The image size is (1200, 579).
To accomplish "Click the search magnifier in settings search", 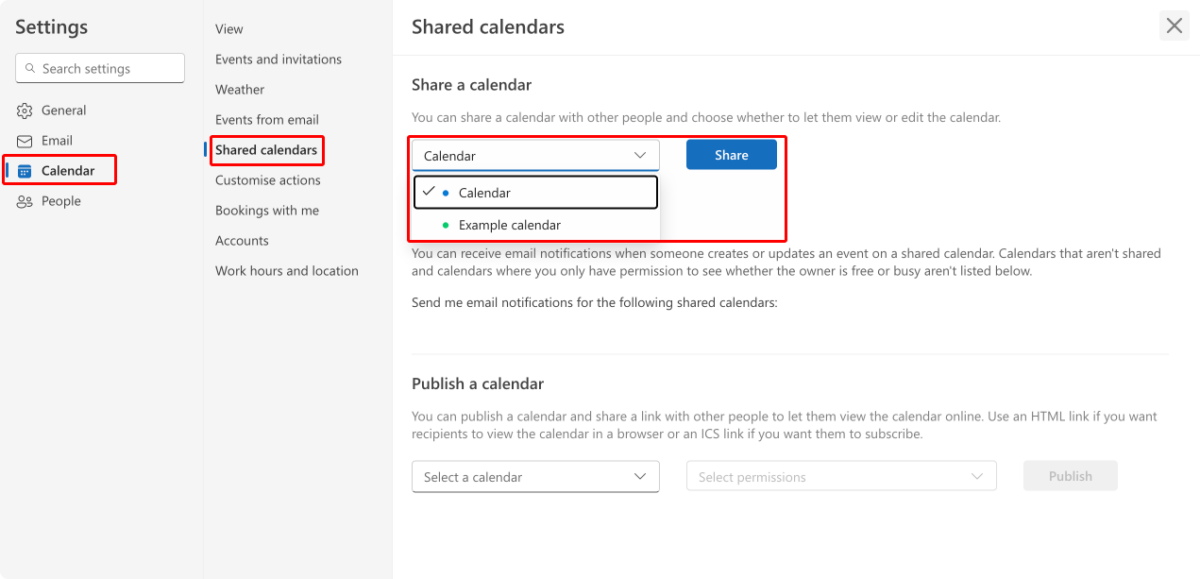I will point(30,67).
